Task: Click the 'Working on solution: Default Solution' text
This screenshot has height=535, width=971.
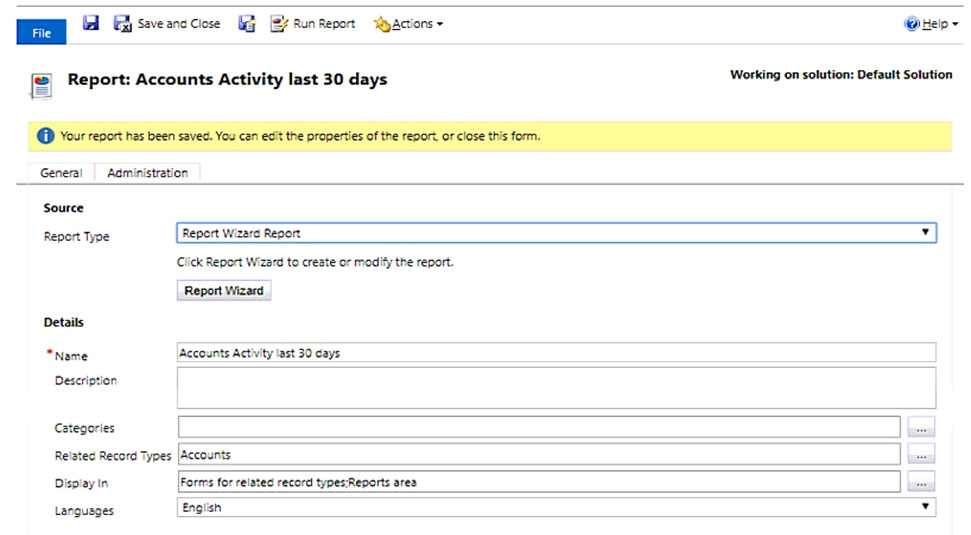Action: pyautogui.click(x=841, y=74)
